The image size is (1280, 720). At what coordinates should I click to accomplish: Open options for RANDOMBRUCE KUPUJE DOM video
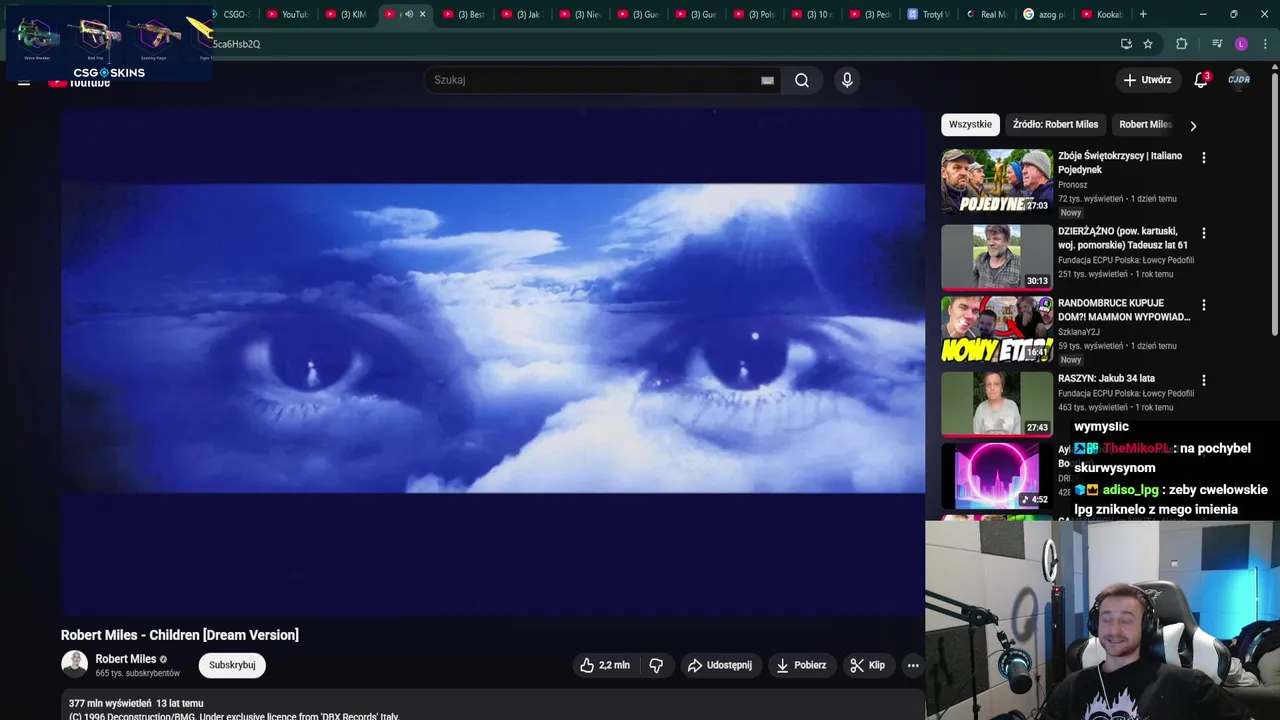coord(1204,305)
